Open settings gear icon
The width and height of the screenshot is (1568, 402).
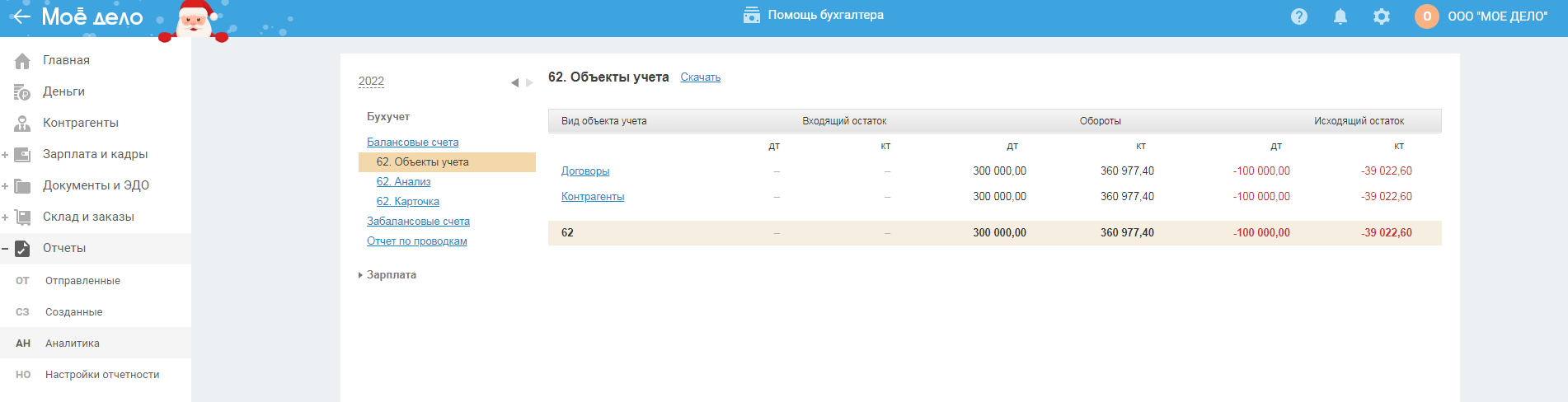coord(1382,16)
